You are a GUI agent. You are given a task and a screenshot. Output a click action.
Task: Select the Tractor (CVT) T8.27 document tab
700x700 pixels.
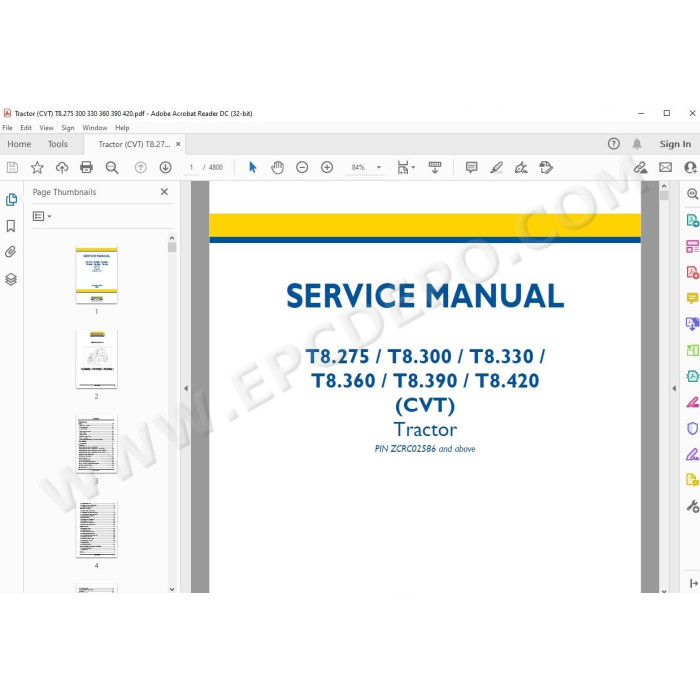134,144
